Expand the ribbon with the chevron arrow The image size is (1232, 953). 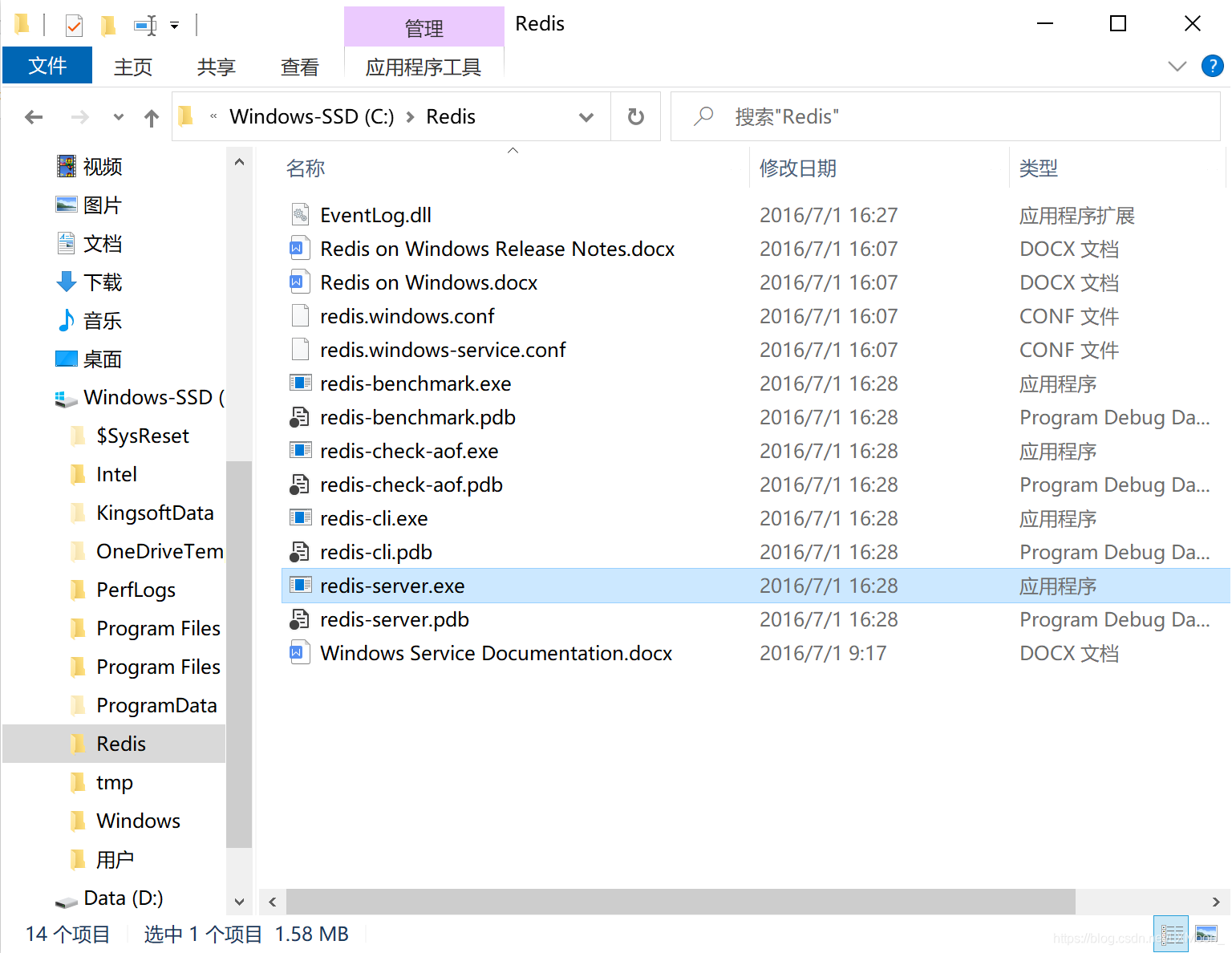(x=1177, y=66)
